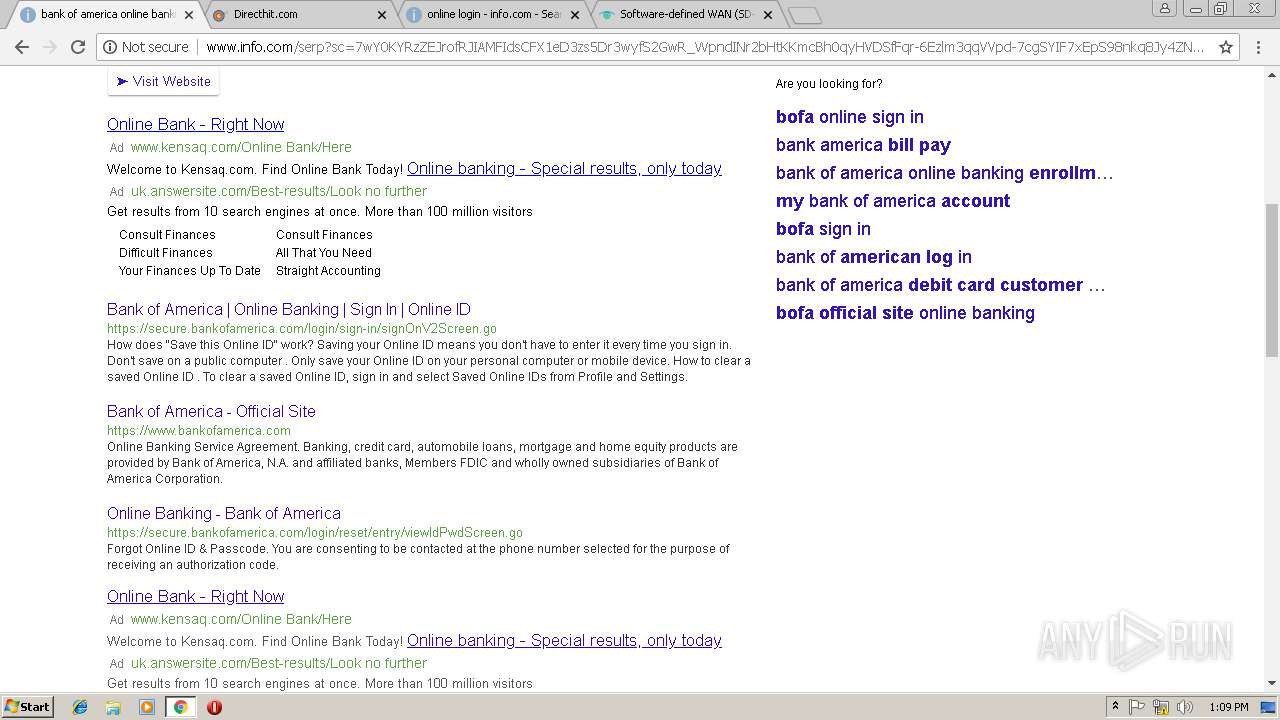Close the 'online login - info.com' tab
This screenshot has height=720, width=1280.
click(575, 15)
